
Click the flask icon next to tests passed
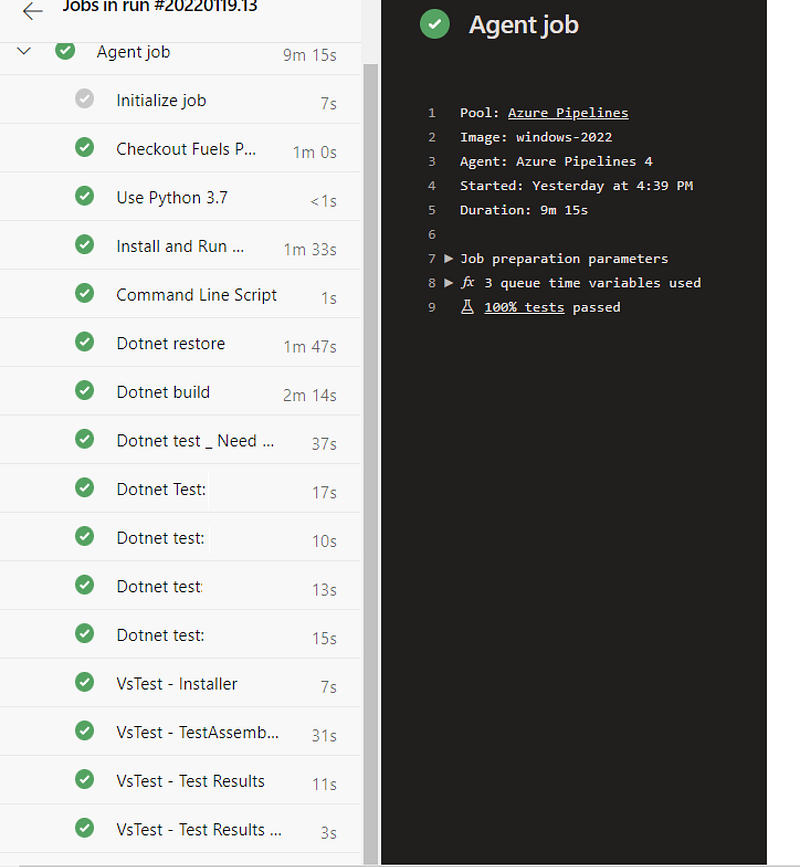point(467,307)
